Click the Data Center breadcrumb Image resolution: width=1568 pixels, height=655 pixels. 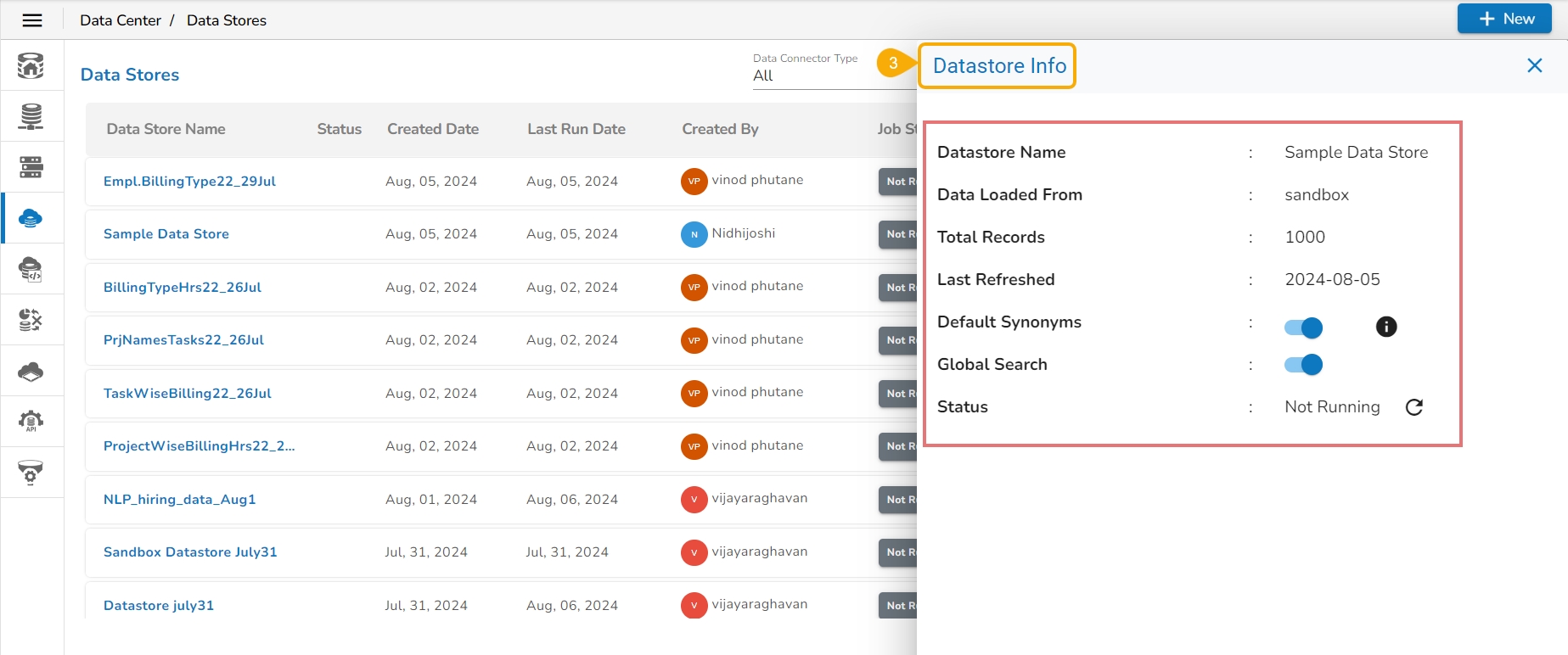pos(120,20)
